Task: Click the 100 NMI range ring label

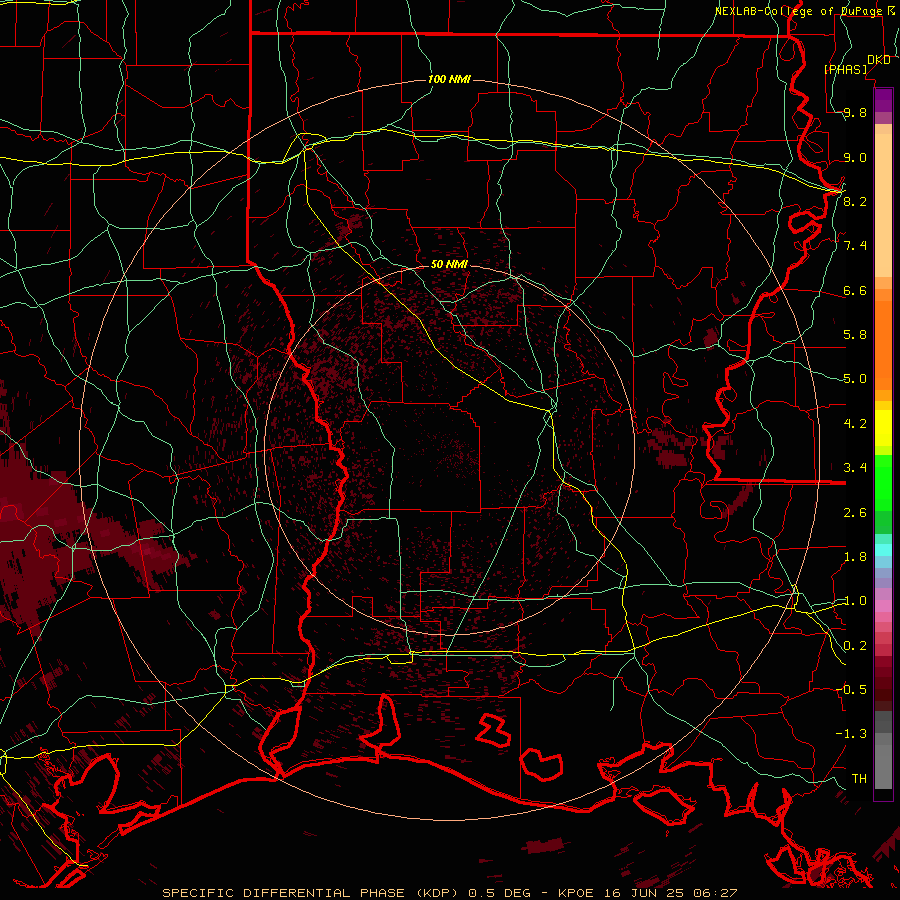Action: [x=449, y=79]
